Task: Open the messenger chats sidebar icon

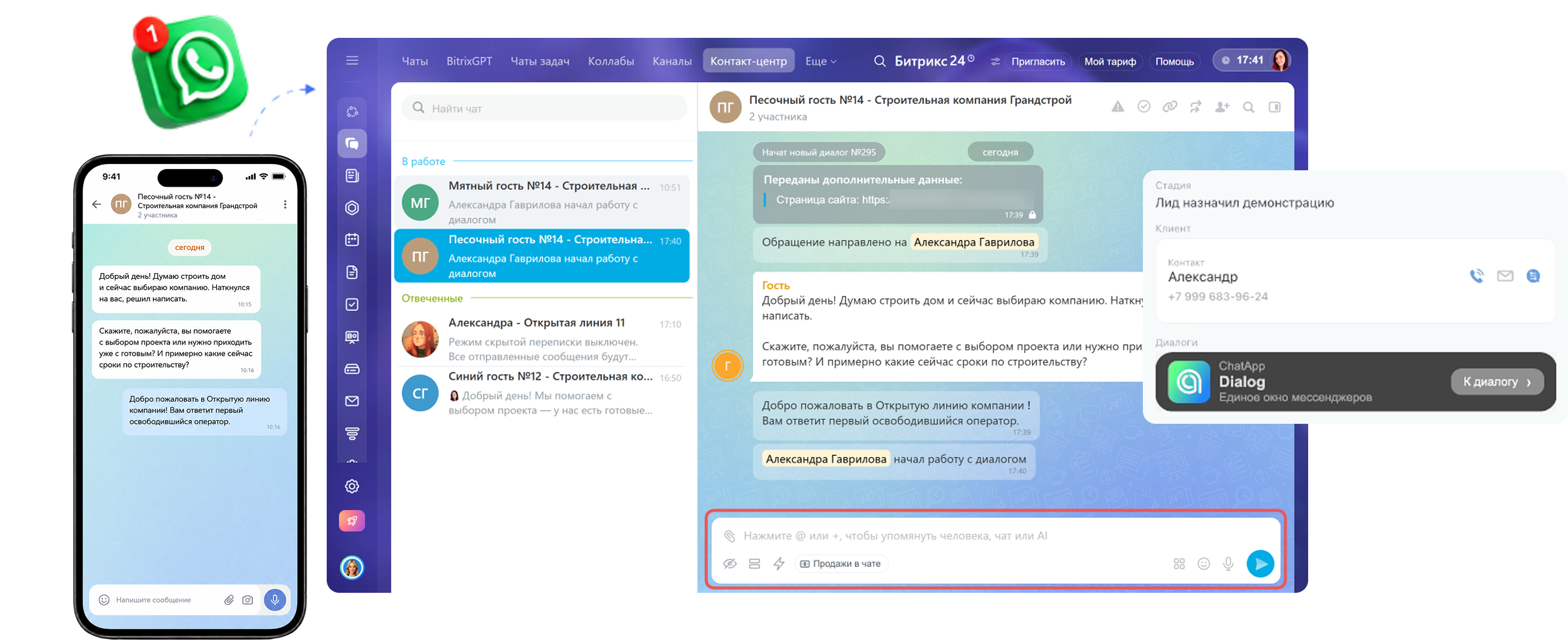Action: point(352,144)
